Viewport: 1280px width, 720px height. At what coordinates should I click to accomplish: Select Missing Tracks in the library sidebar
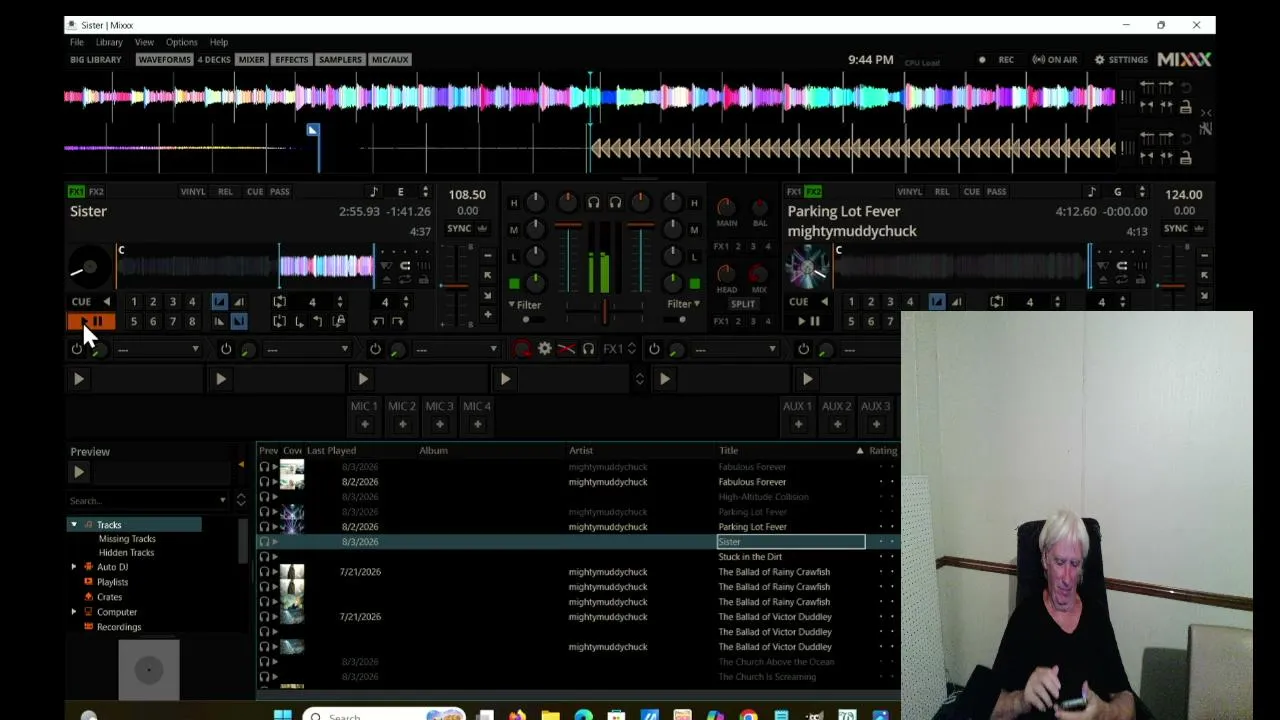[127, 539]
